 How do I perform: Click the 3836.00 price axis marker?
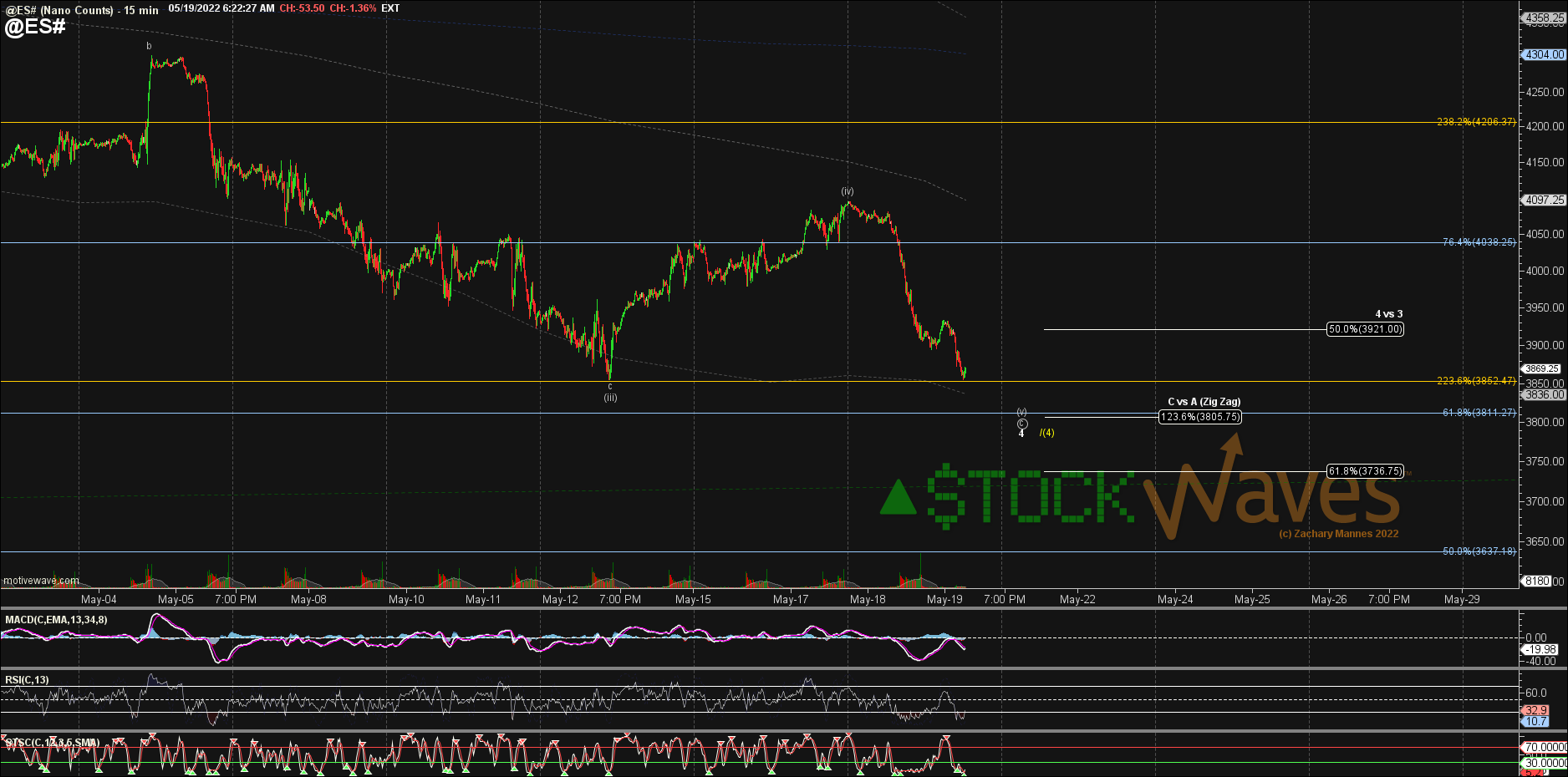[1544, 394]
